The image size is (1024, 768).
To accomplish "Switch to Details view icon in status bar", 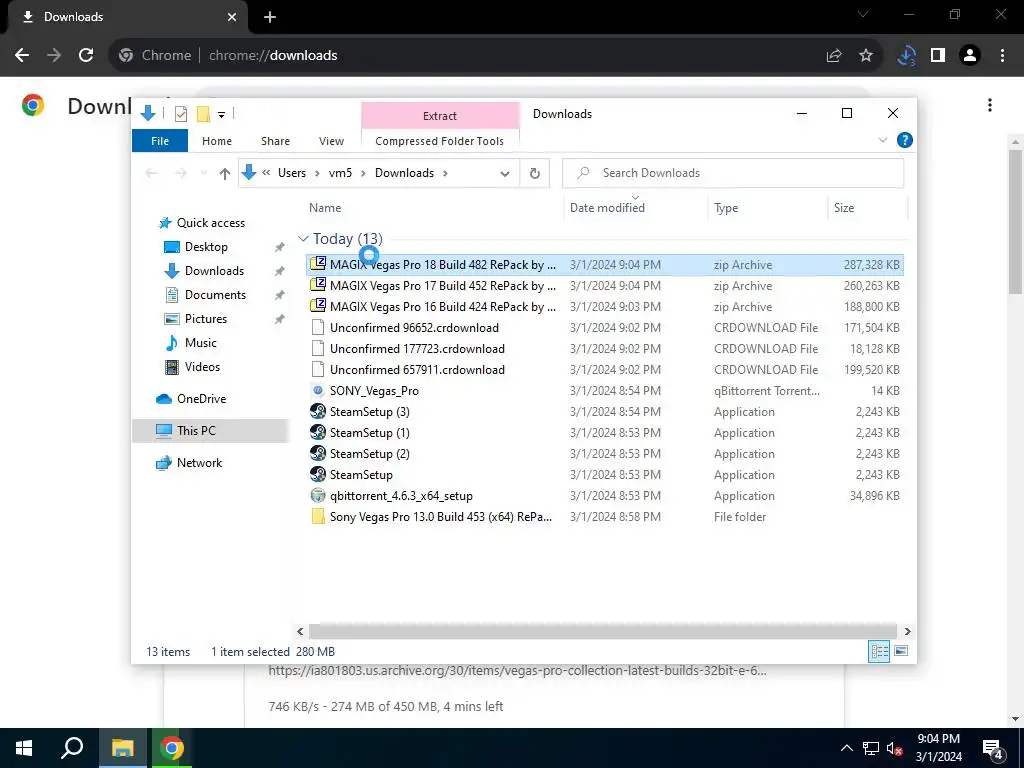I will click(879, 651).
